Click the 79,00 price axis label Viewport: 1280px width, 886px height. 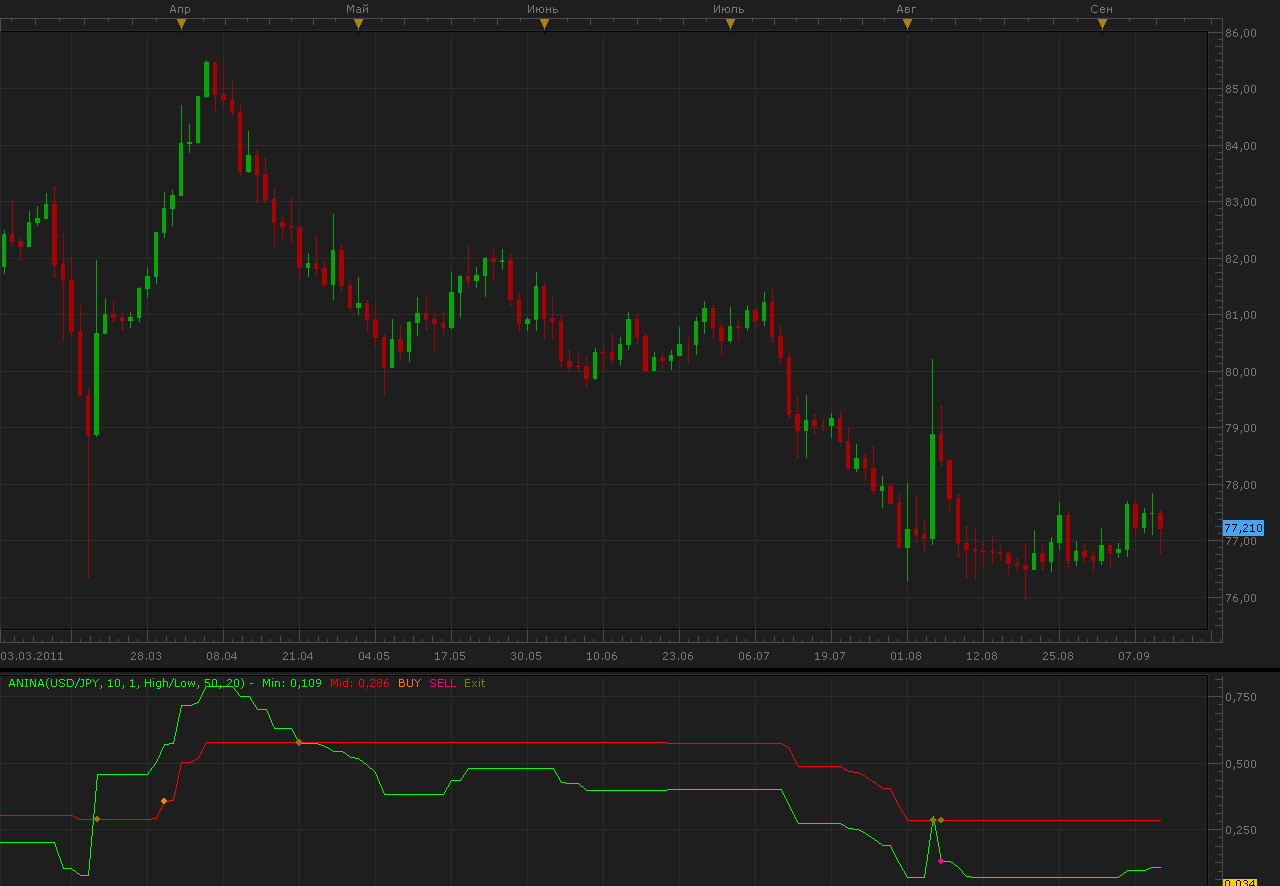[x=1240, y=428]
